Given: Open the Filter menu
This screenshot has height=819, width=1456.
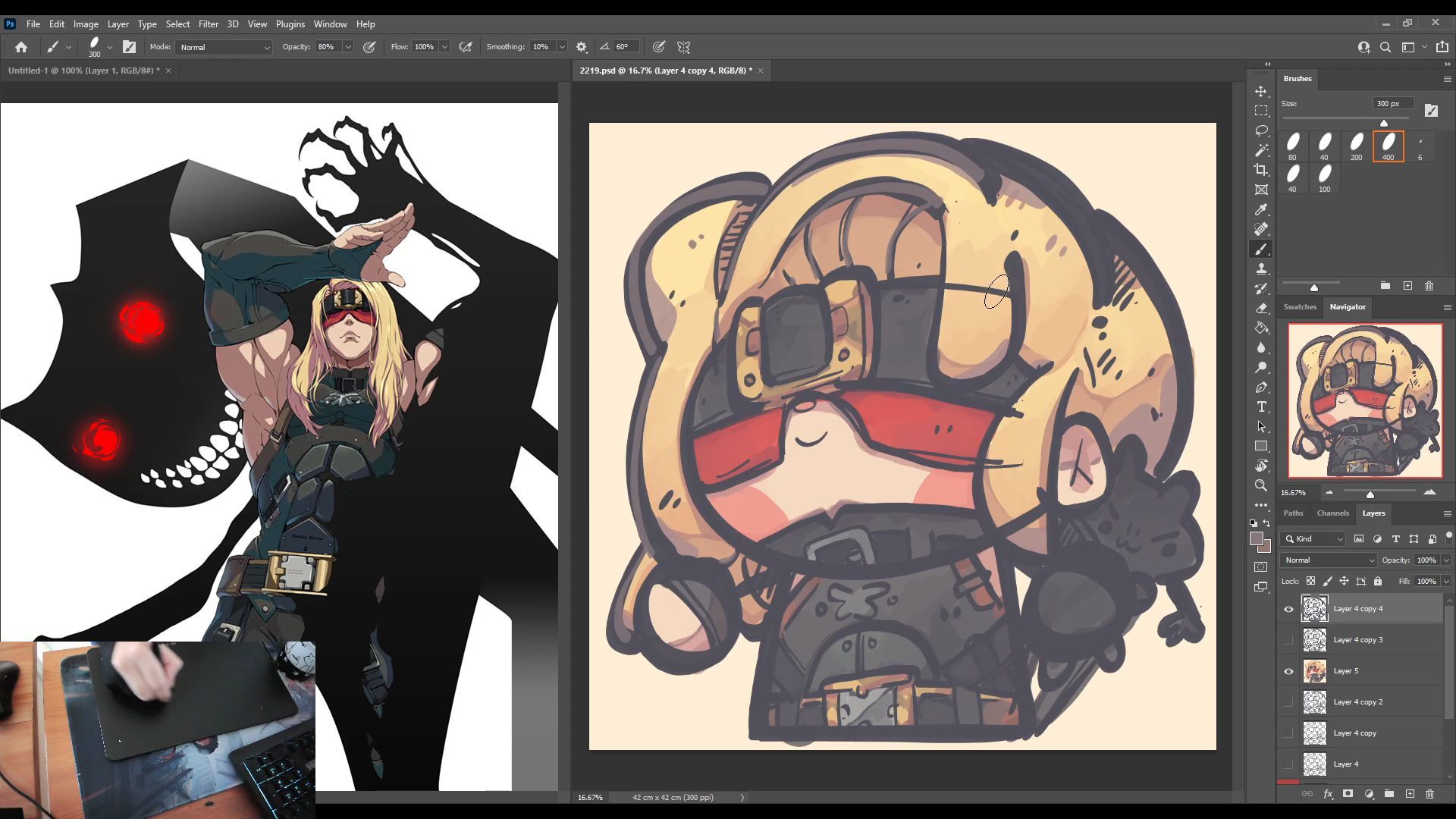Looking at the screenshot, I should coord(208,24).
